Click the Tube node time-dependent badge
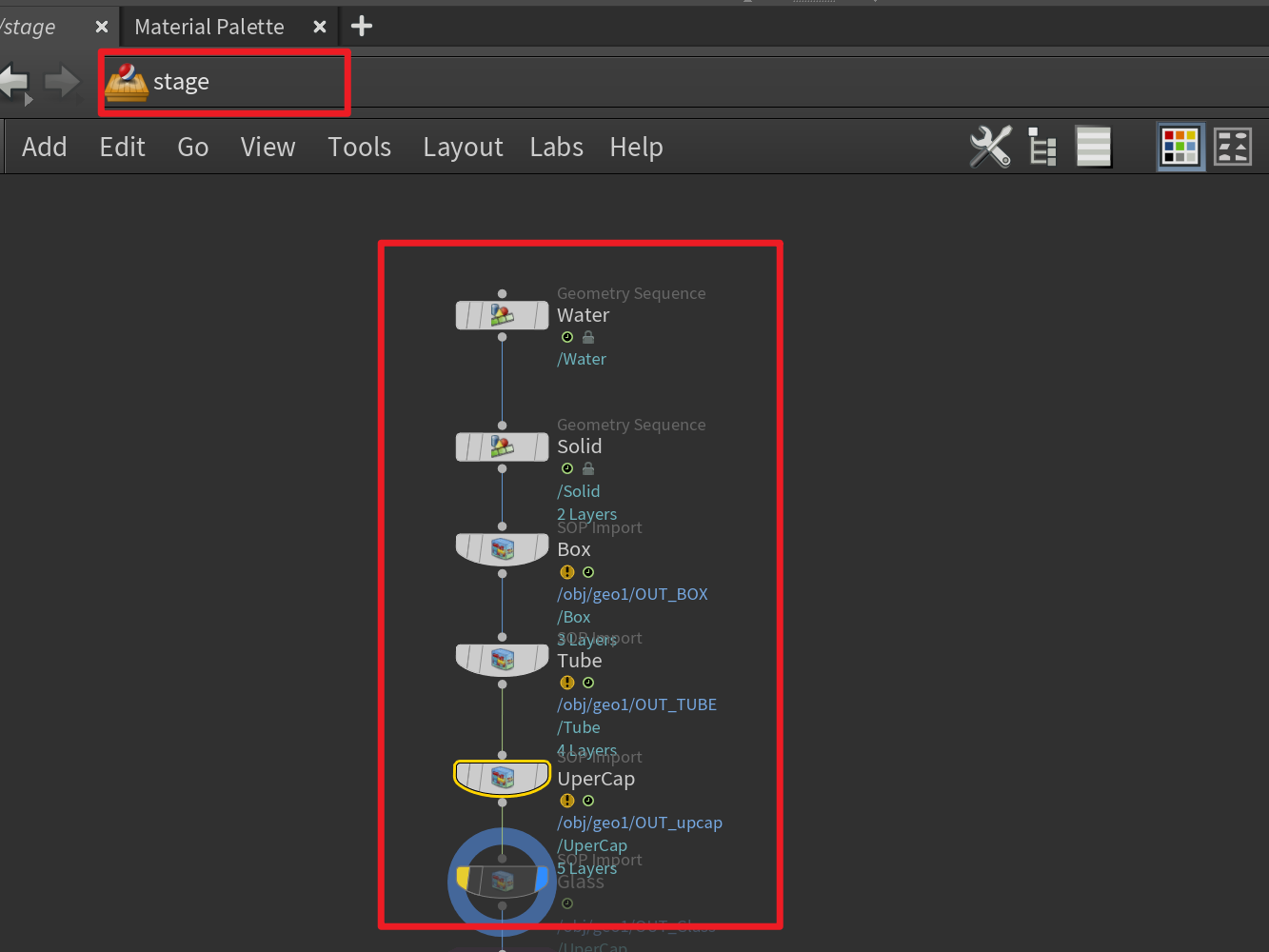Image resolution: width=1269 pixels, height=952 pixels. click(x=588, y=683)
